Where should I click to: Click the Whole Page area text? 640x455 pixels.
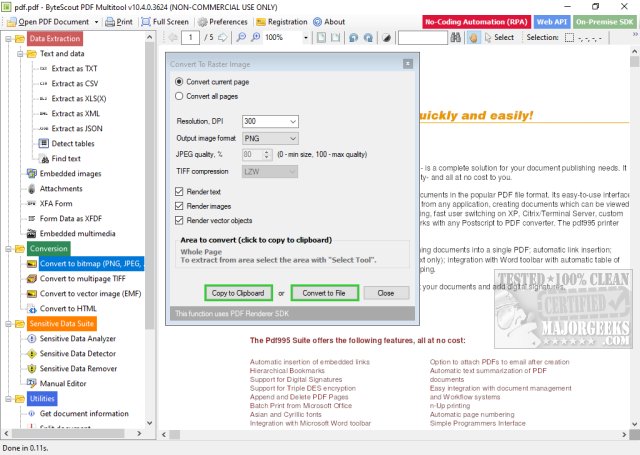201,252
